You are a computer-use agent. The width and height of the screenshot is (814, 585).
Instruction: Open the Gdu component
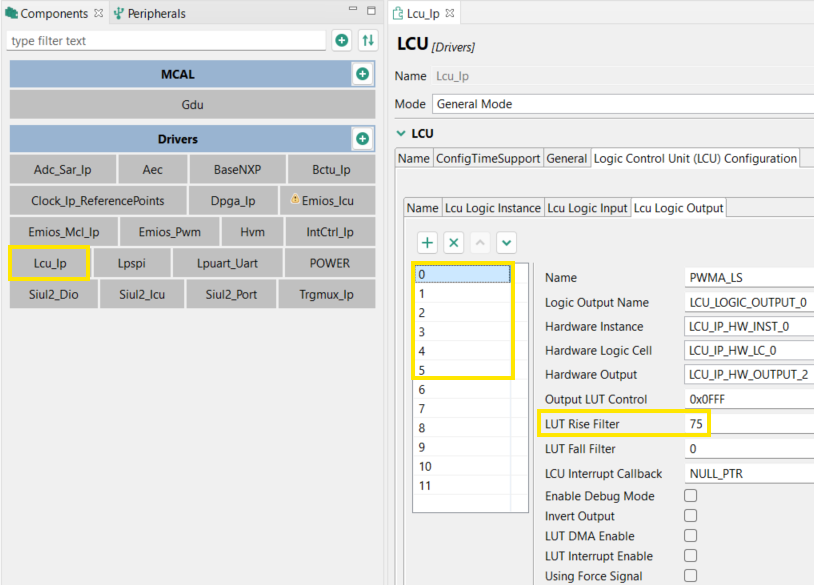click(x=192, y=105)
